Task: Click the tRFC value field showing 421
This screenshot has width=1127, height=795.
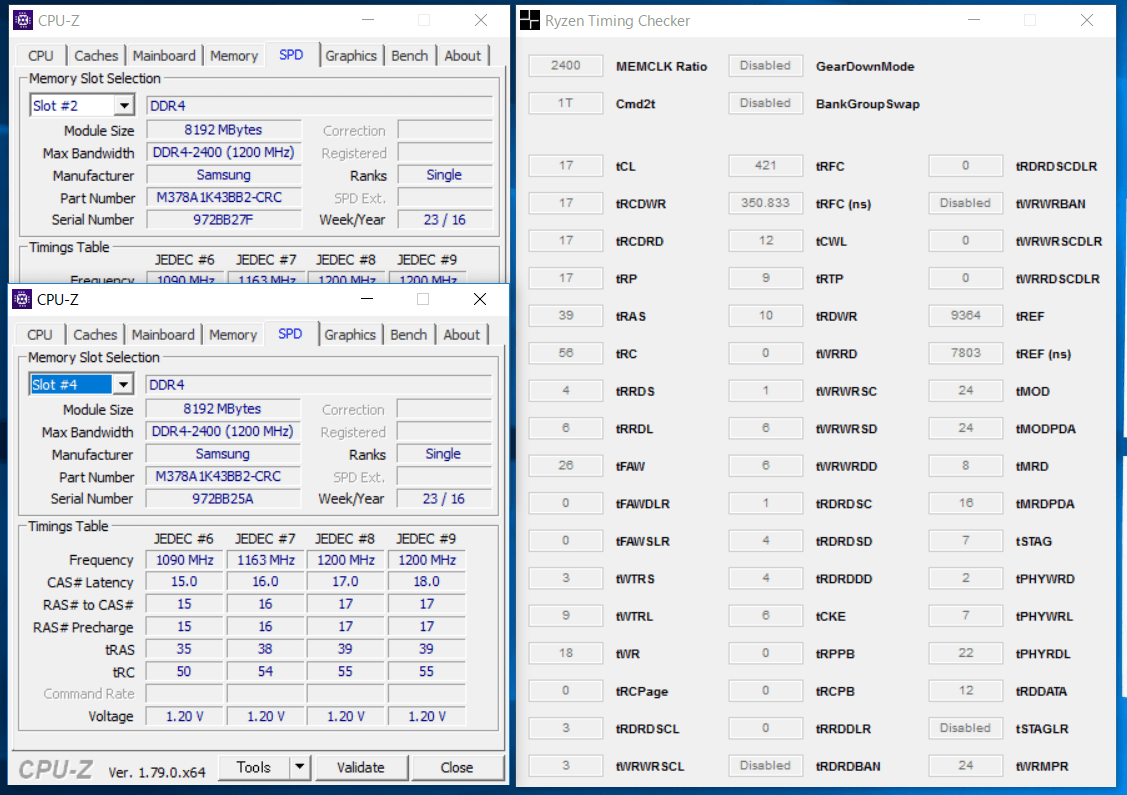Action: 765,166
